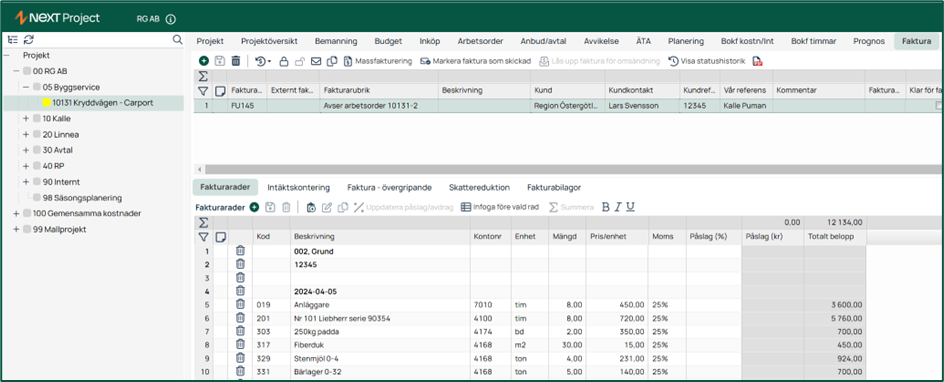The image size is (944, 382).
Task: Tick the checkbox next to 10 Kalle
Action: click(x=37, y=119)
